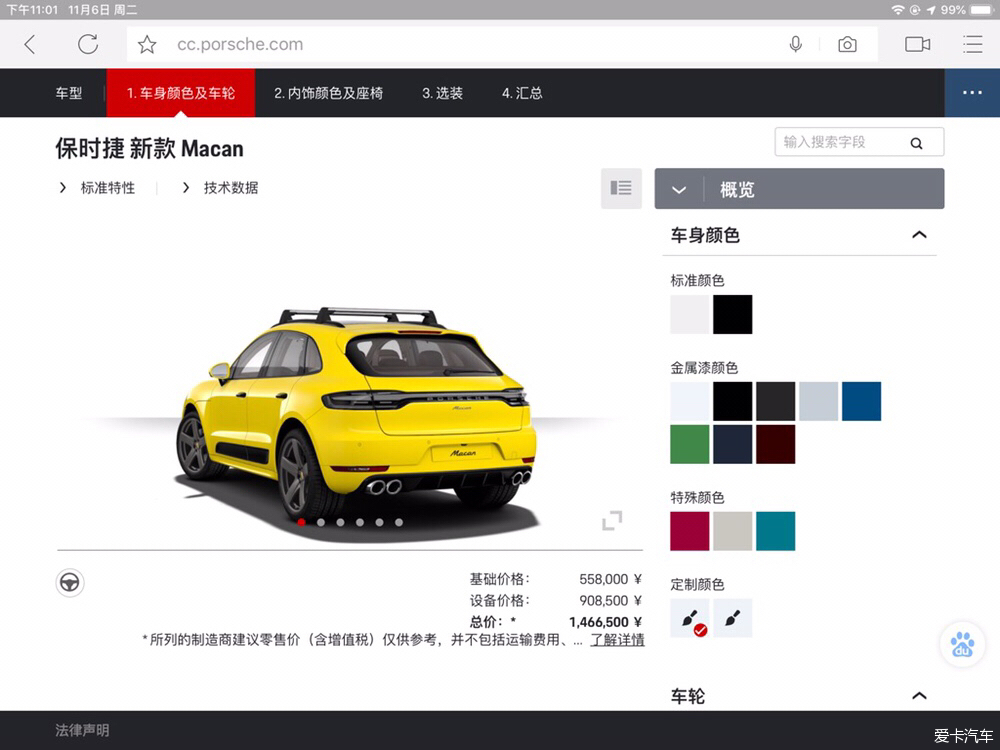Choose the dark navy metallic swatch

pyautogui.click(x=733, y=444)
